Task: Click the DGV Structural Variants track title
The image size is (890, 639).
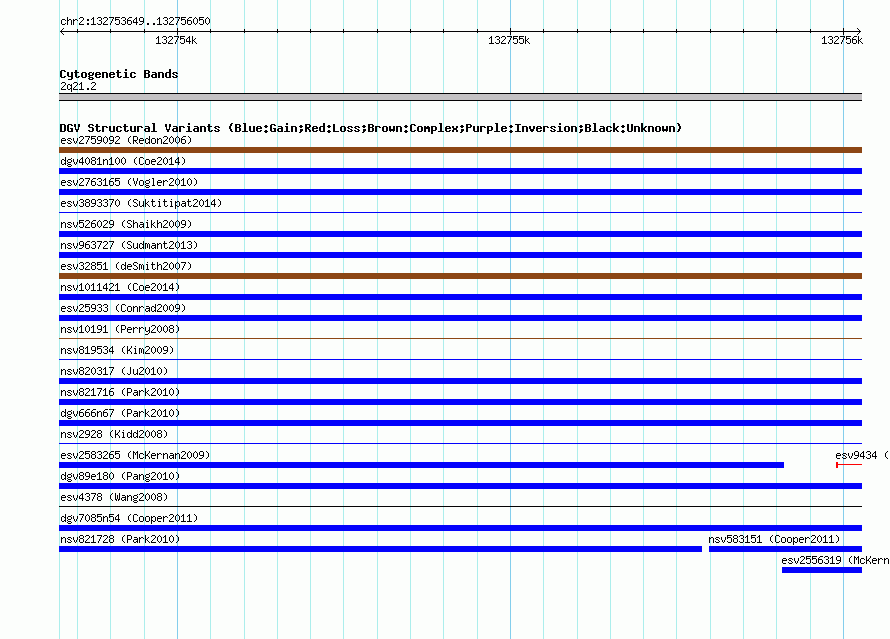Action: (x=371, y=128)
